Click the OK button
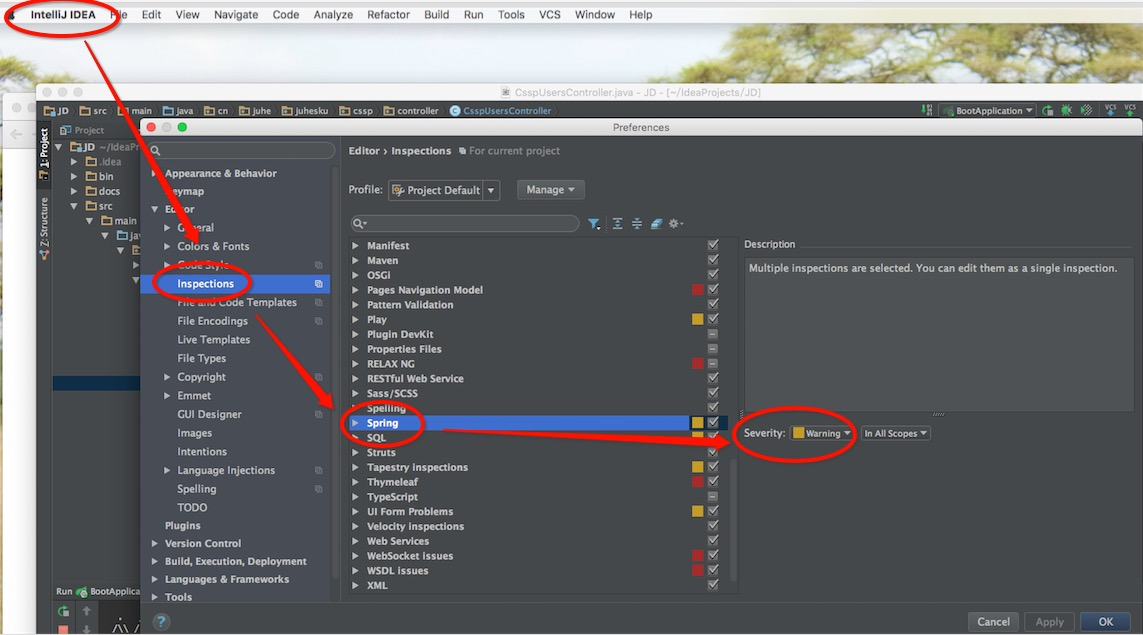 click(x=1106, y=622)
